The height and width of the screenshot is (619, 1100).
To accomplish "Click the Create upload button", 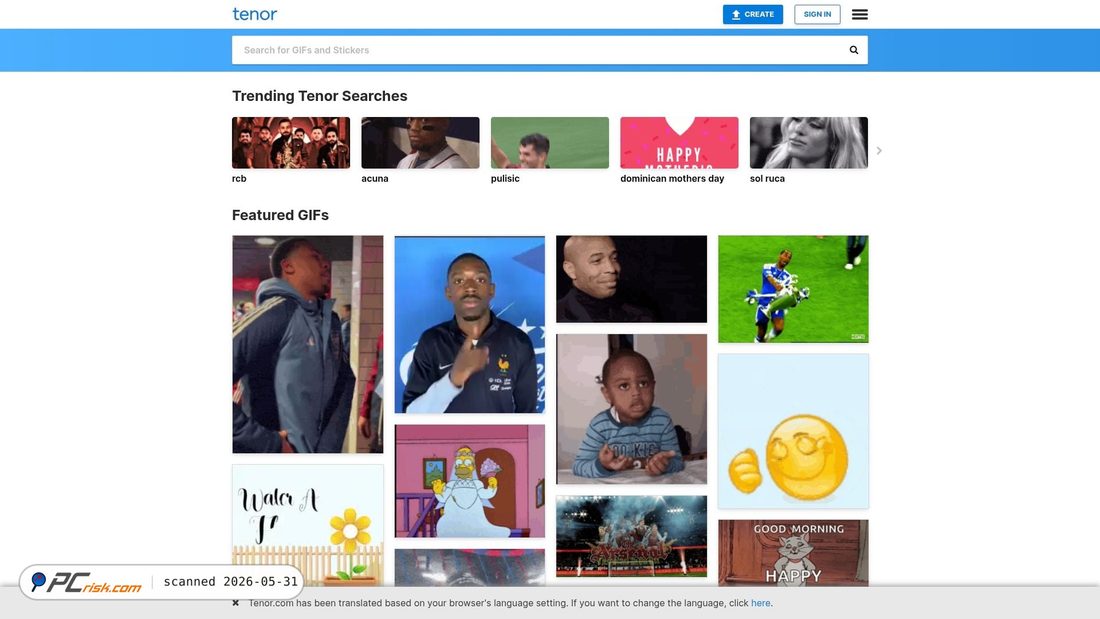I will [753, 14].
